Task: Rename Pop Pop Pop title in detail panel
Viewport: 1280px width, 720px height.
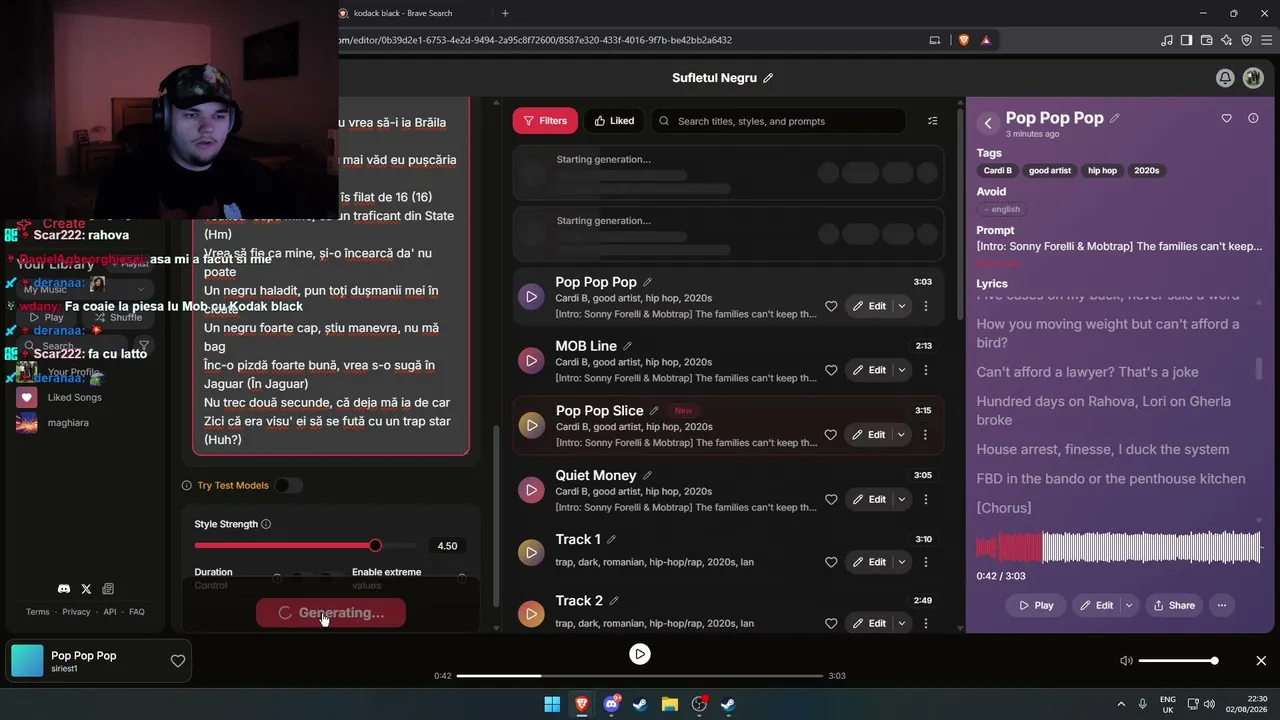Action: tap(1115, 118)
